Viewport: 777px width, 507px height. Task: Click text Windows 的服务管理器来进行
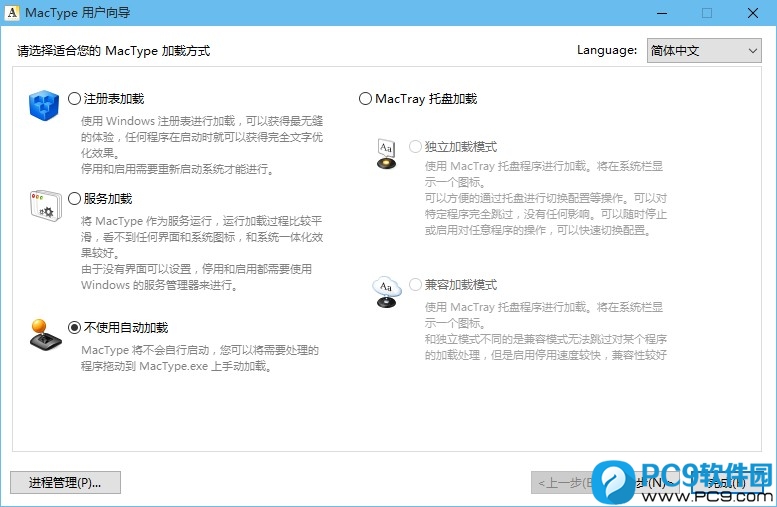pos(159,285)
